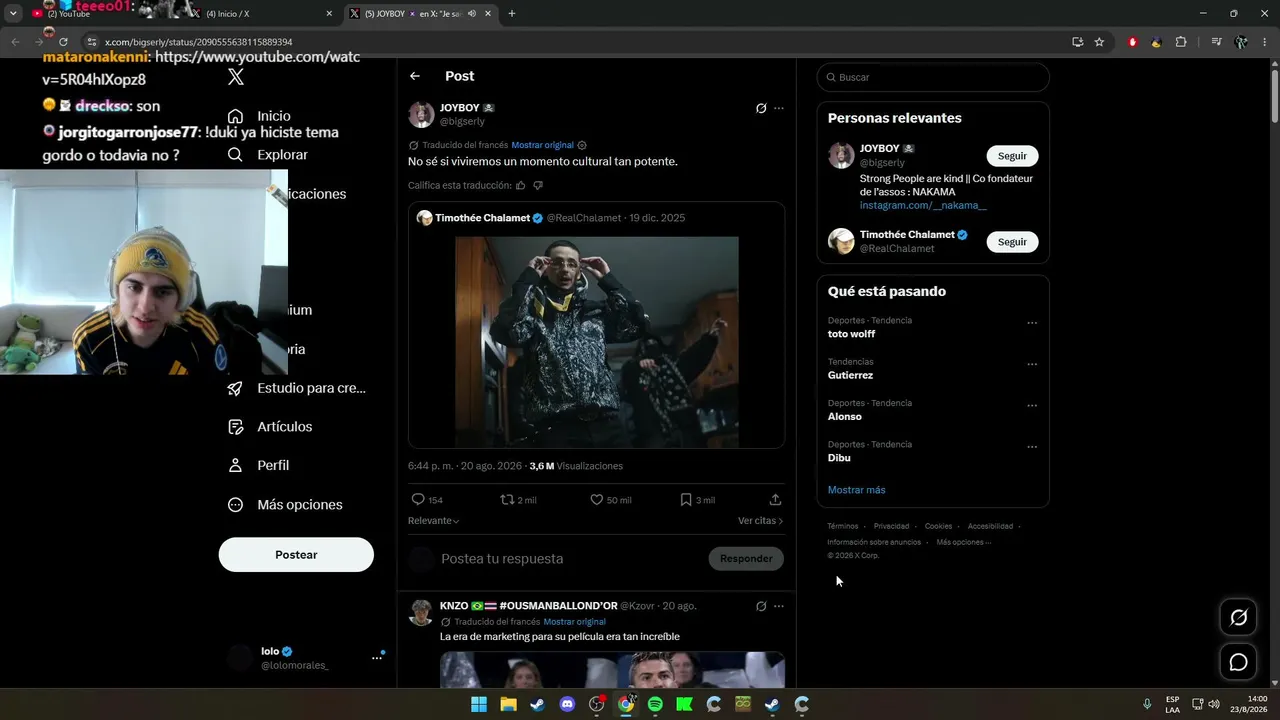Reply to post with 154 comments

427,500
